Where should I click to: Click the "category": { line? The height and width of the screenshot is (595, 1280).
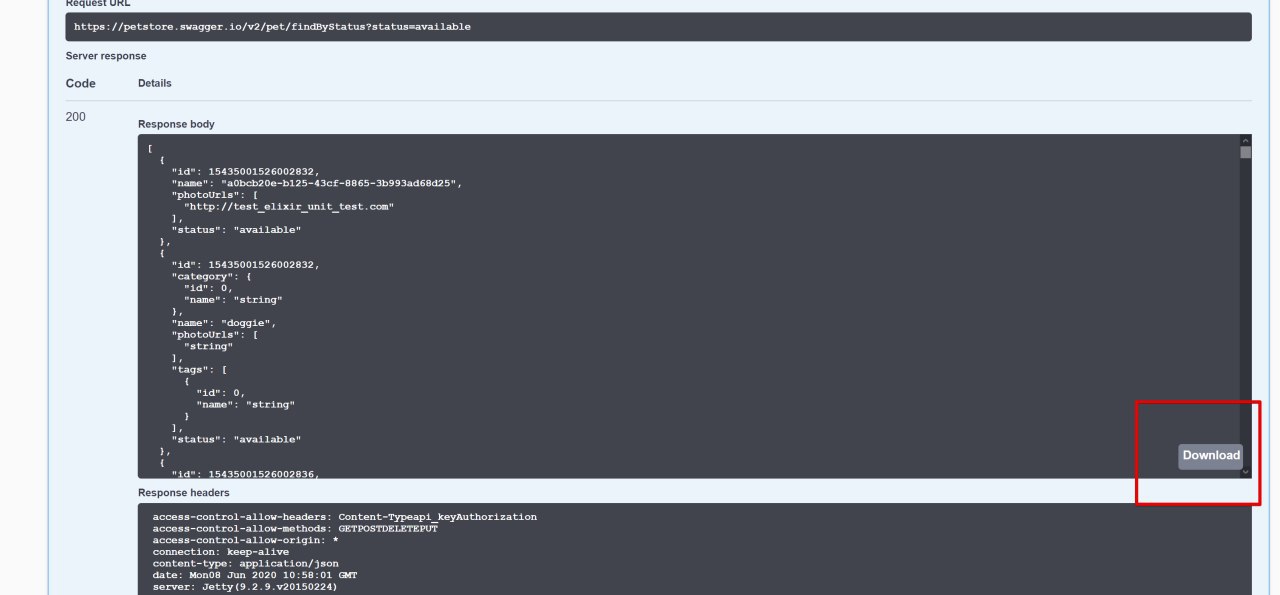(212, 276)
